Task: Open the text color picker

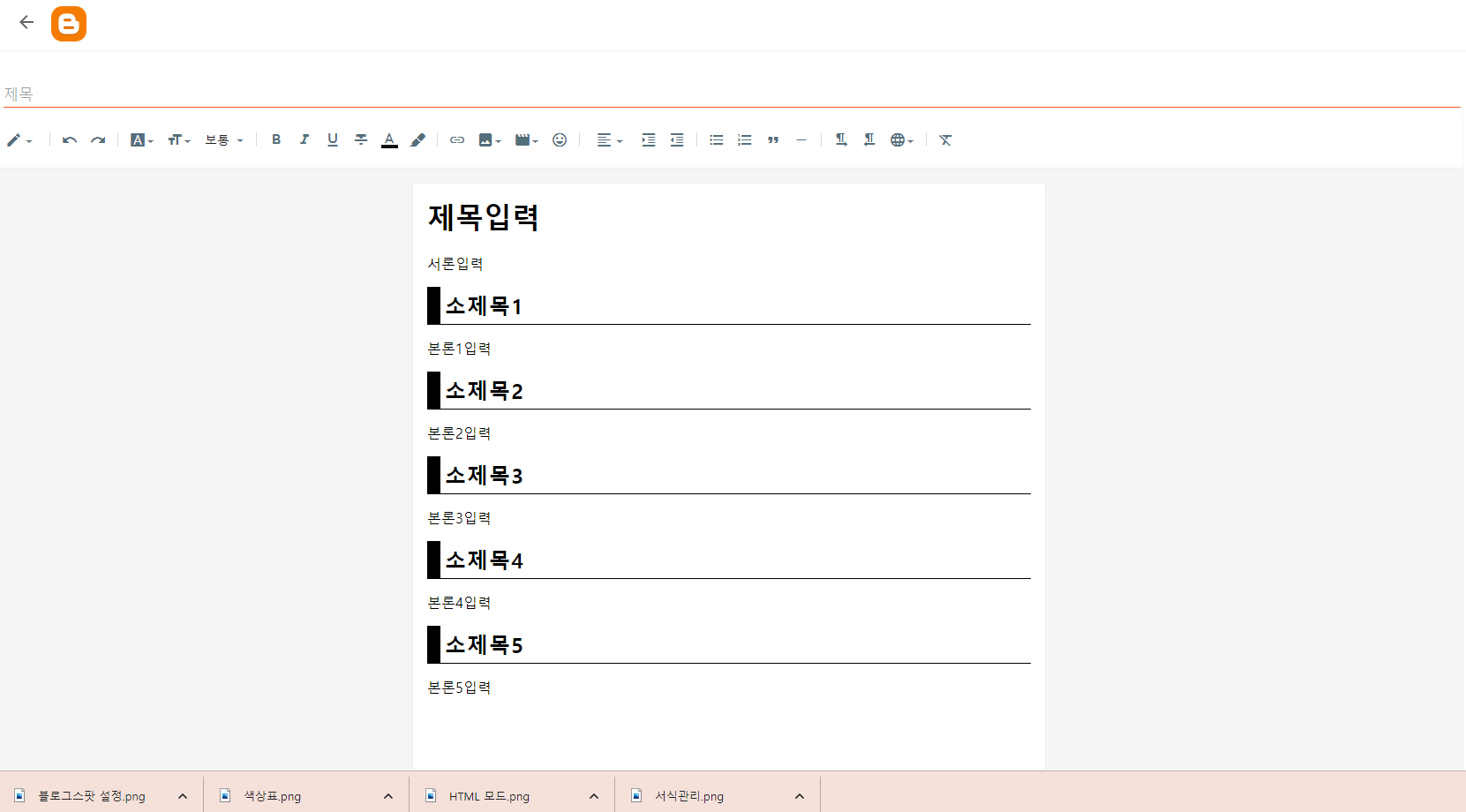Action: pos(389,139)
